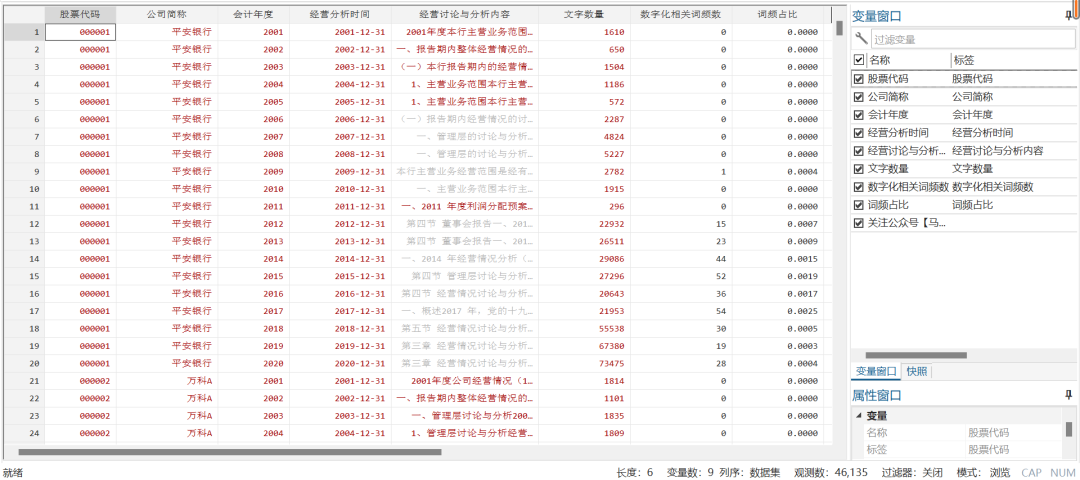Uncheck the 会计年度 variable checkbox
Image resolution: width=1080 pixels, height=480 pixels.
[x=858, y=115]
